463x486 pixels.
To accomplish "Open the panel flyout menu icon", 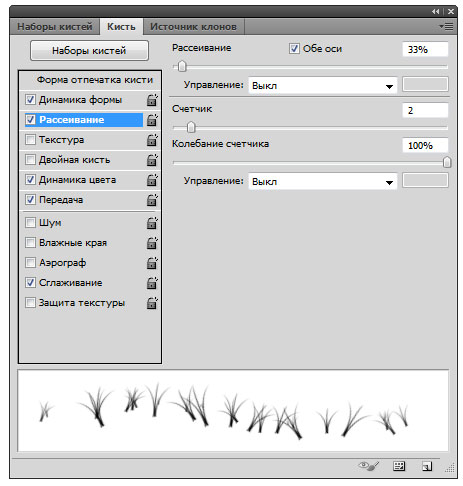I will click(x=446, y=26).
